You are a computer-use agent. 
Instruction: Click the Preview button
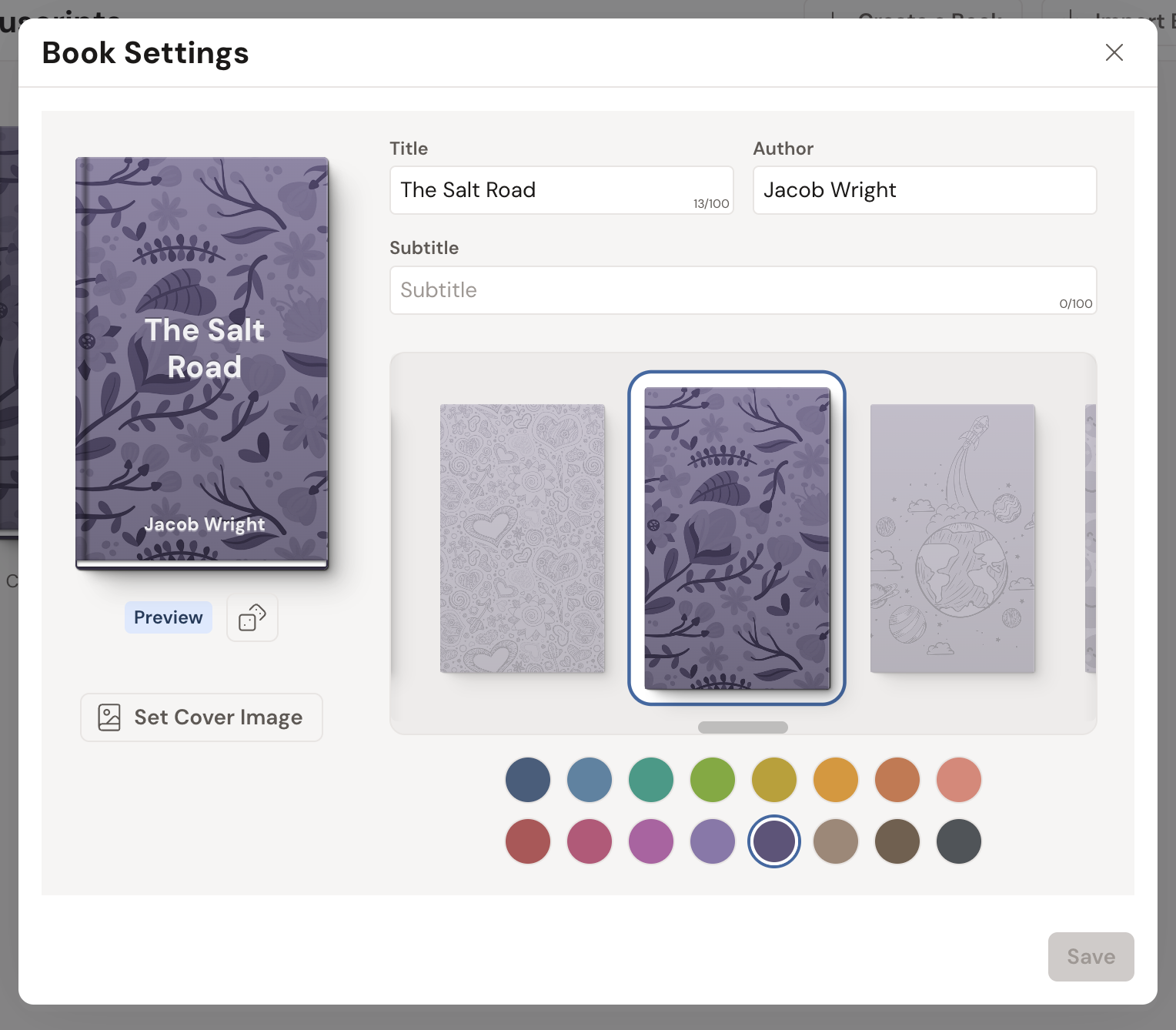tap(169, 617)
